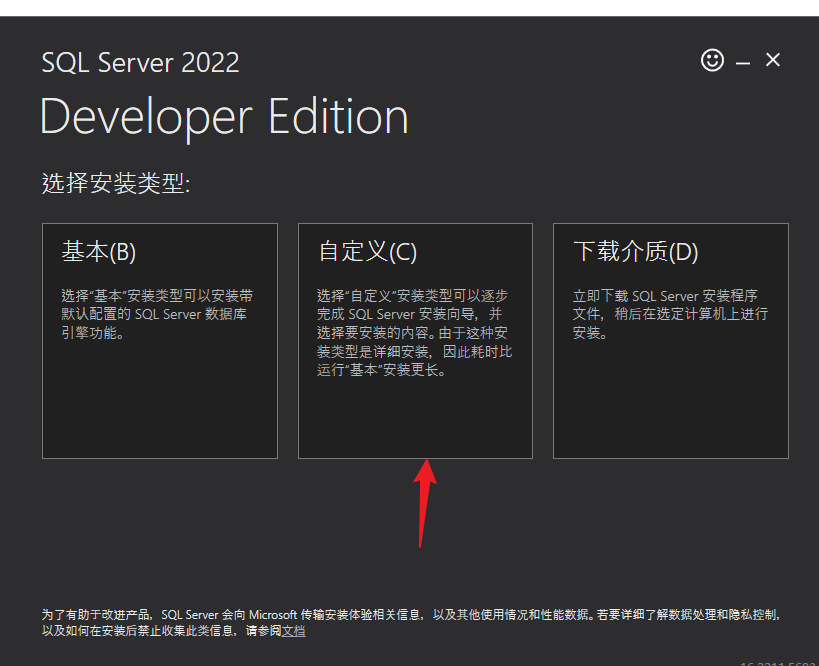
Task: Choose the 基本(B) installation type
Action: pyautogui.click(x=160, y=341)
